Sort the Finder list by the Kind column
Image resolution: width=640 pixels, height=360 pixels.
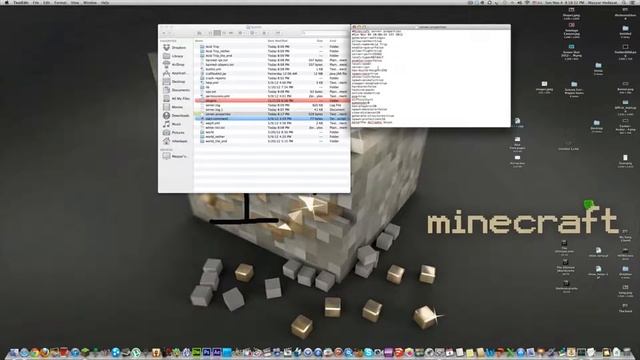pos(333,41)
